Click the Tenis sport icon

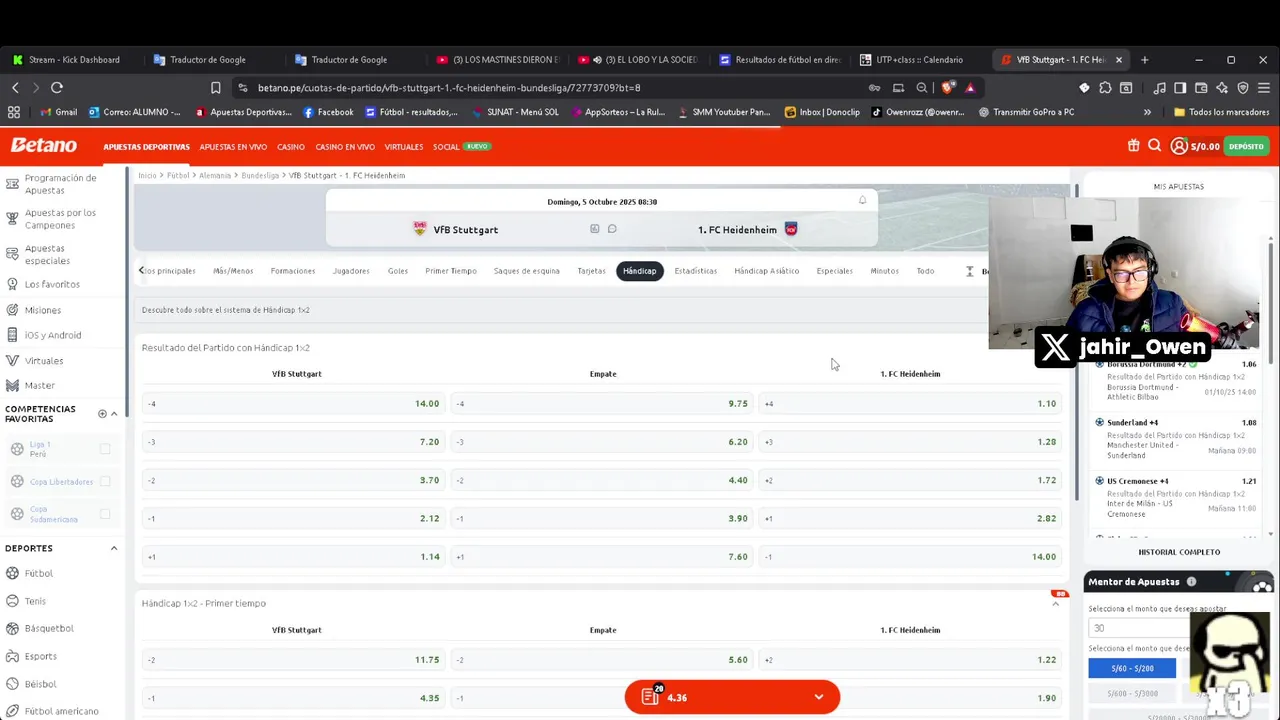pyautogui.click(x=12, y=601)
